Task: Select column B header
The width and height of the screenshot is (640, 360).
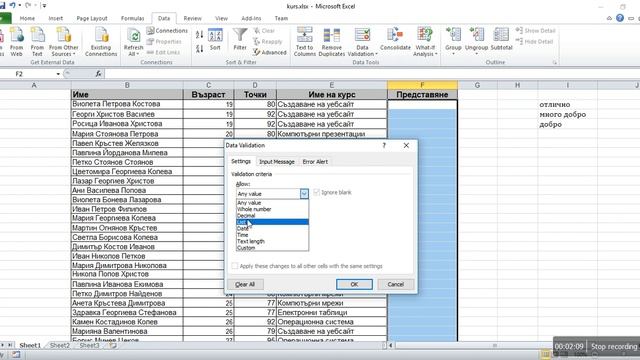Action: [127, 85]
